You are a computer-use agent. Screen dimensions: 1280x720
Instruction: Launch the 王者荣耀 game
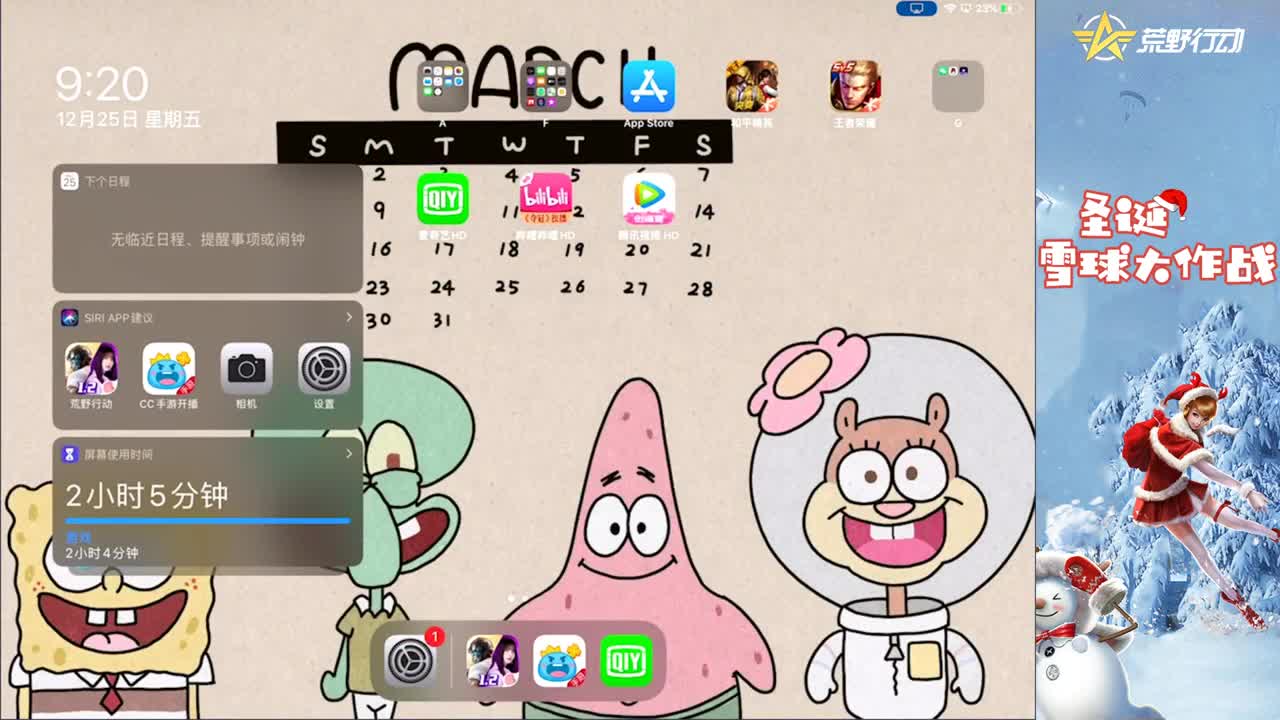tap(855, 86)
